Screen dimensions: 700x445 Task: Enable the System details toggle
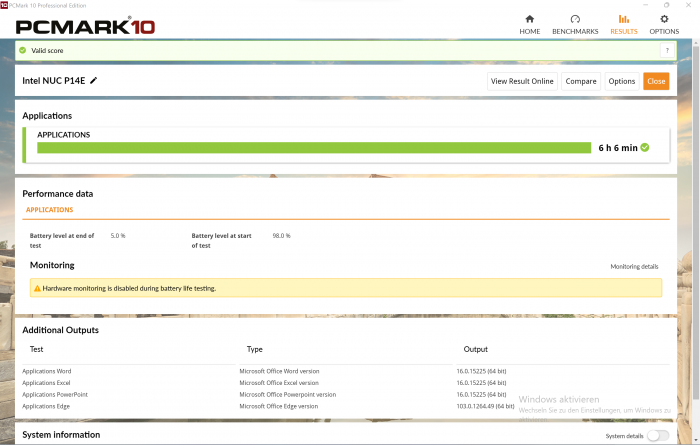657,436
